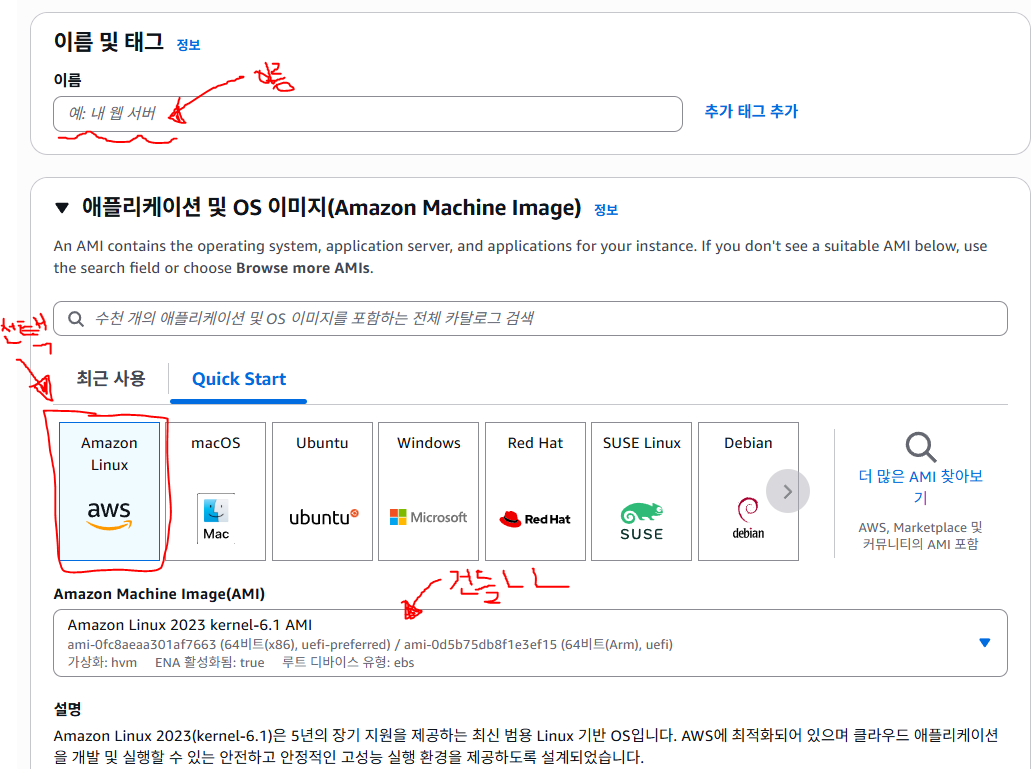Select the Windows AMI card
1031x769 pixels.
(429, 491)
